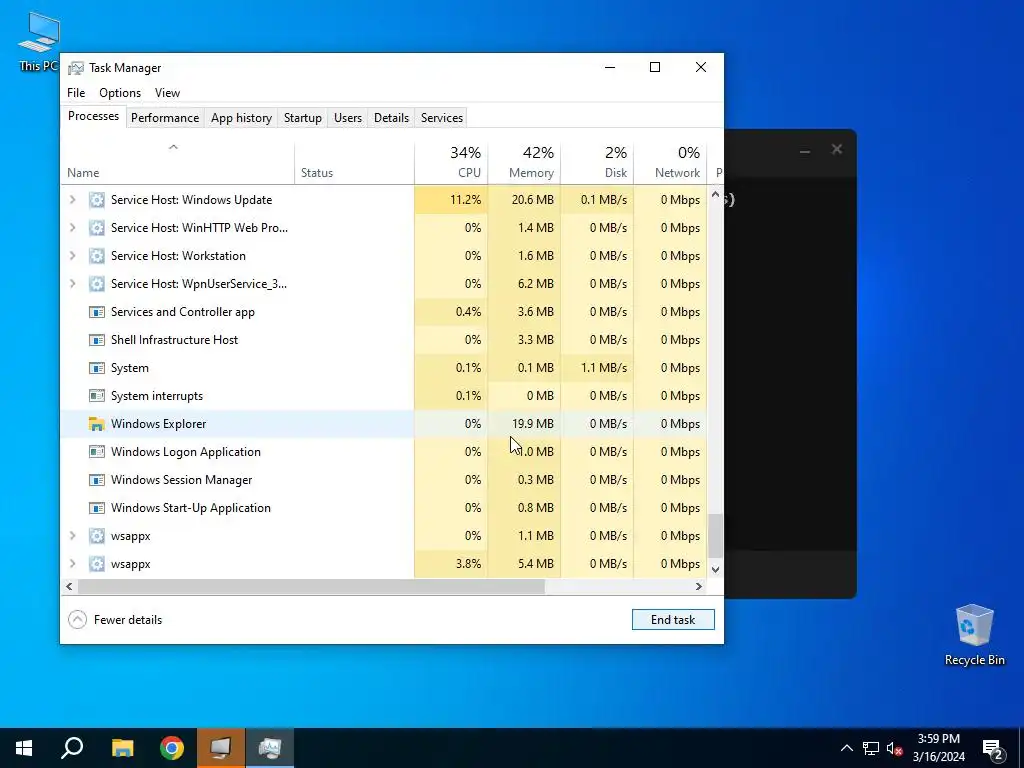
Task: Click the Service Host: Workstation gear icon
Action: 97,256
